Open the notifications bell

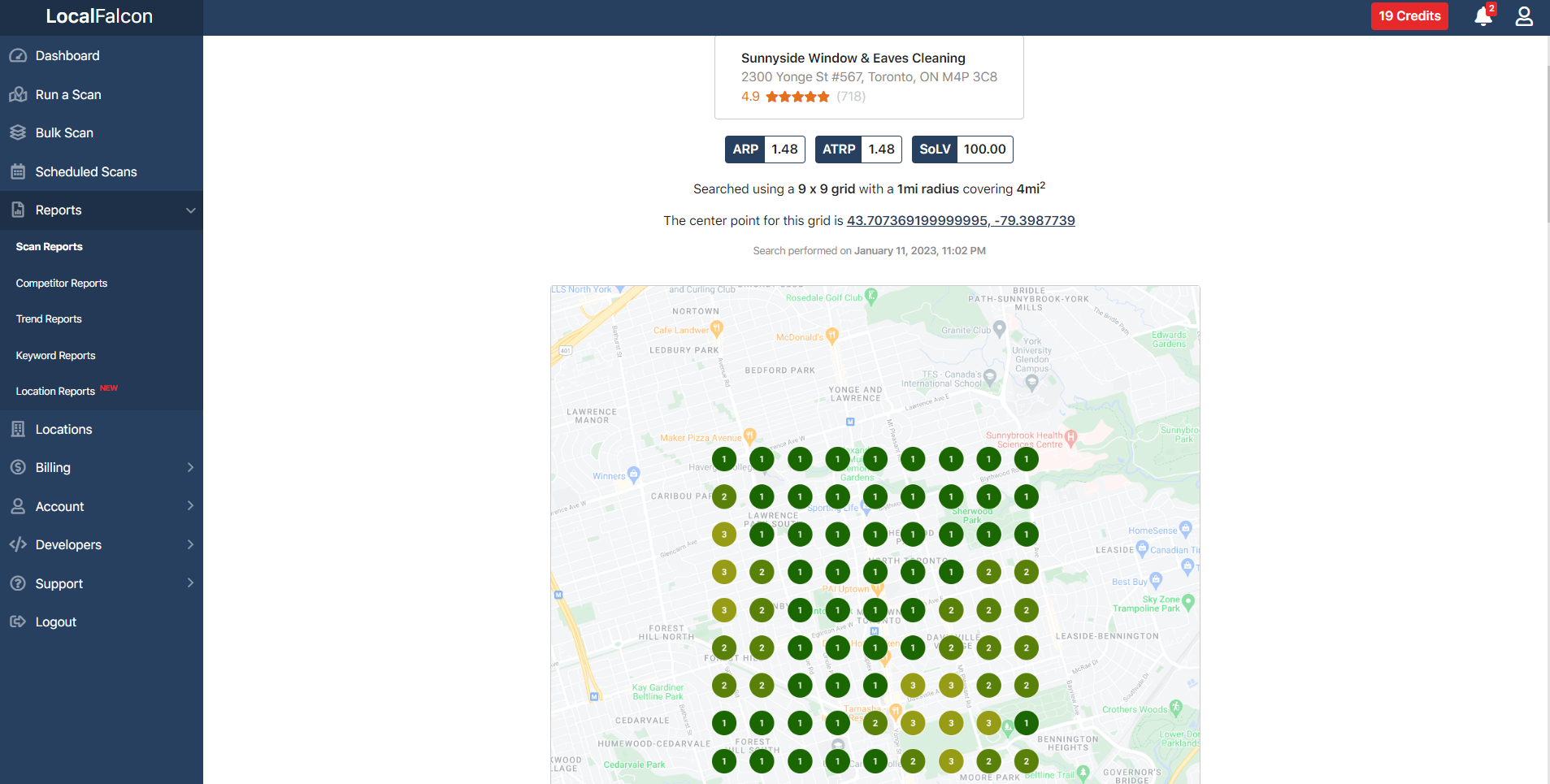coord(1483,16)
